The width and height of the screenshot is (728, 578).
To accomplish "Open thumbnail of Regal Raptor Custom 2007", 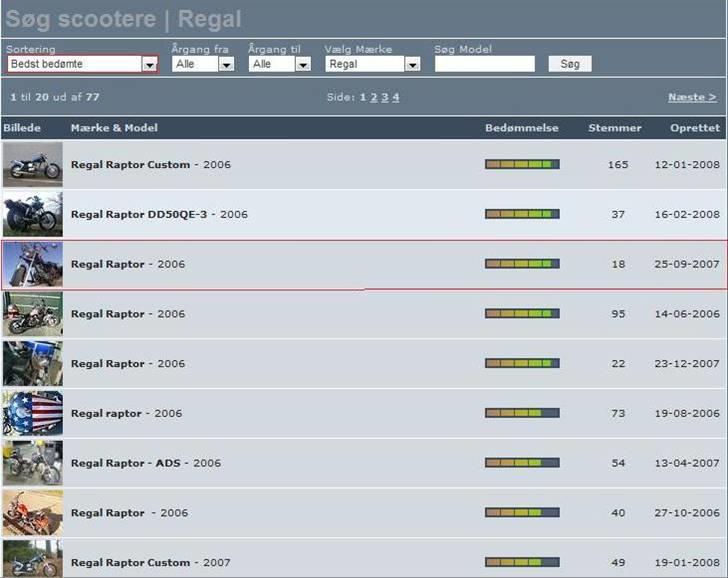I will [x=32, y=559].
